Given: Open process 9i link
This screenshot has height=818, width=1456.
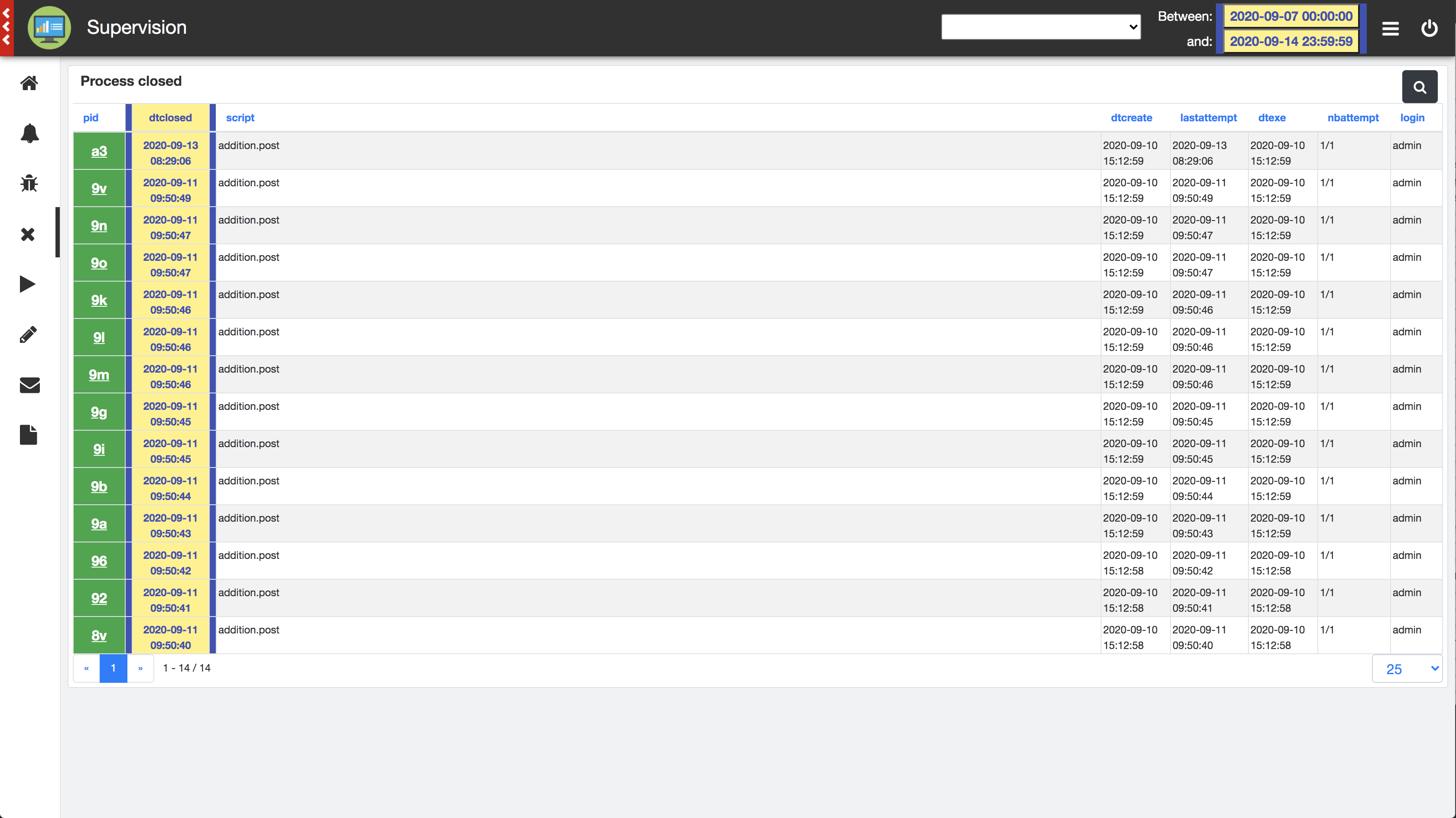Looking at the screenshot, I should tap(99, 449).
